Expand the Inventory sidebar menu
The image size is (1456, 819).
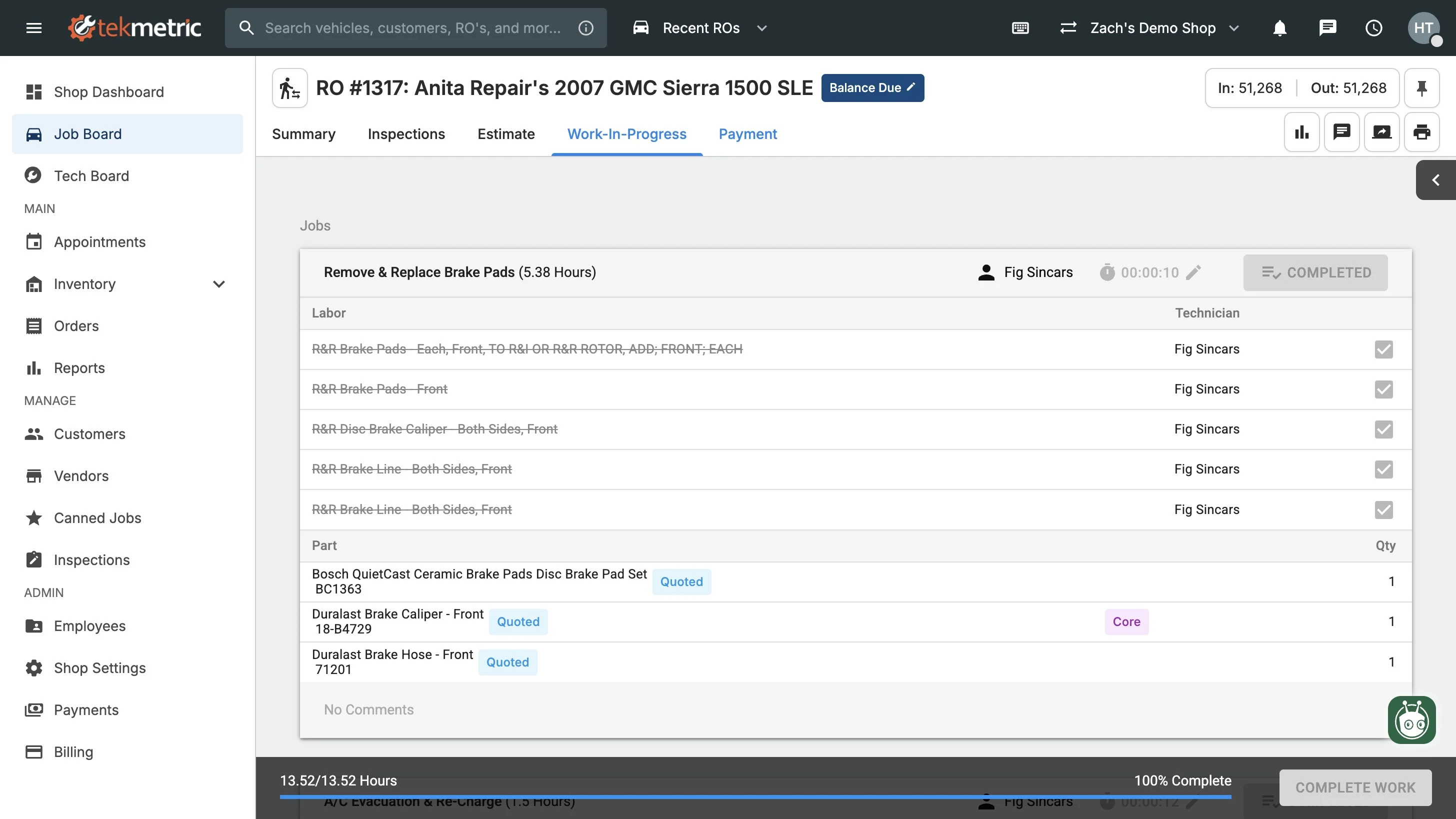[x=218, y=284]
